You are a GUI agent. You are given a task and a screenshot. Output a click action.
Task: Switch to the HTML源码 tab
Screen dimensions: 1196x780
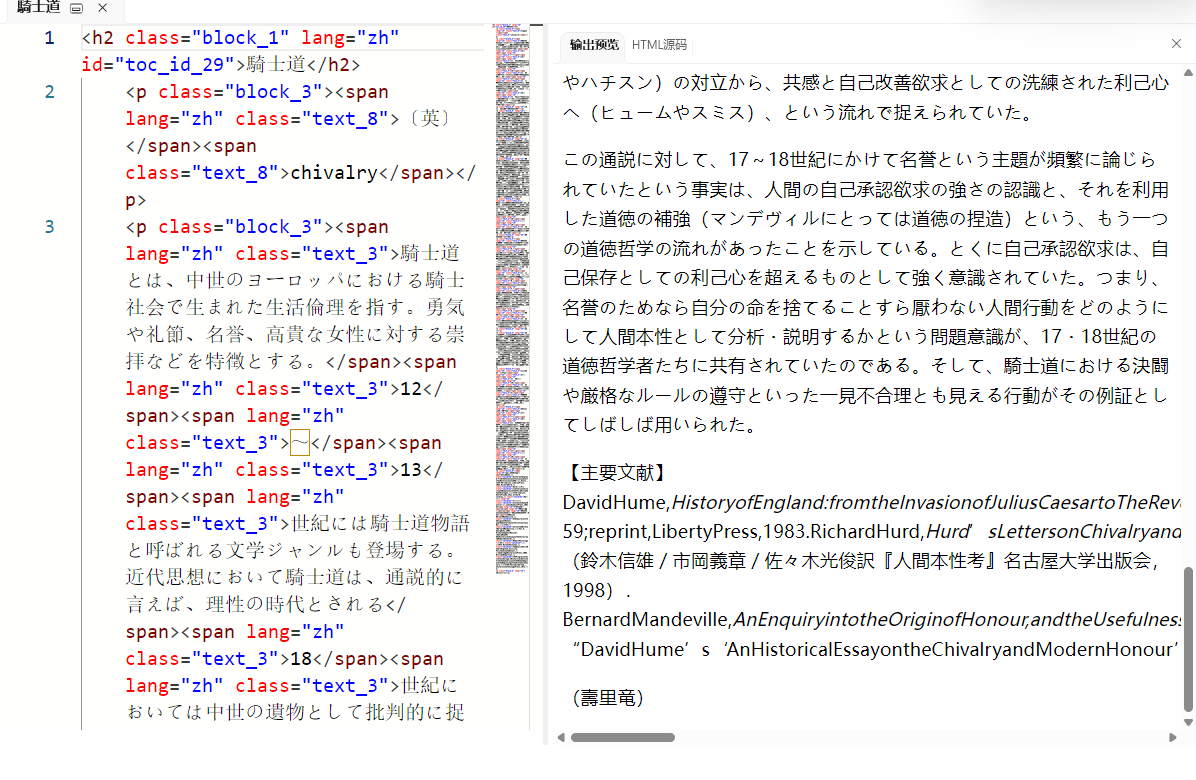(659, 45)
